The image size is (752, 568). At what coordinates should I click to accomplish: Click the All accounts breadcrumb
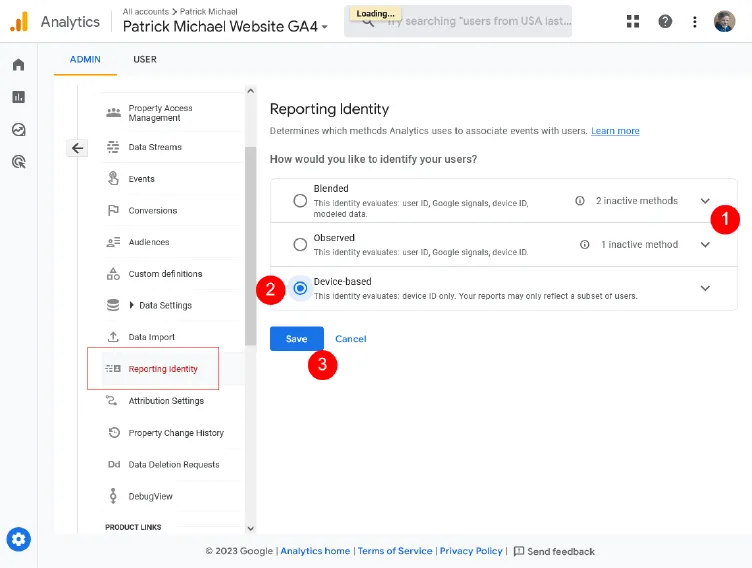click(146, 12)
